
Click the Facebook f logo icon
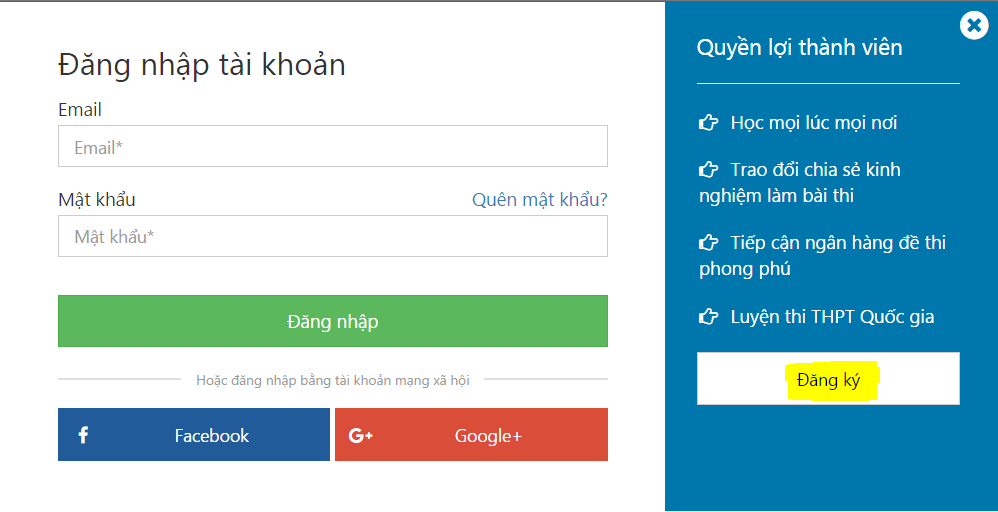tap(83, 435)
